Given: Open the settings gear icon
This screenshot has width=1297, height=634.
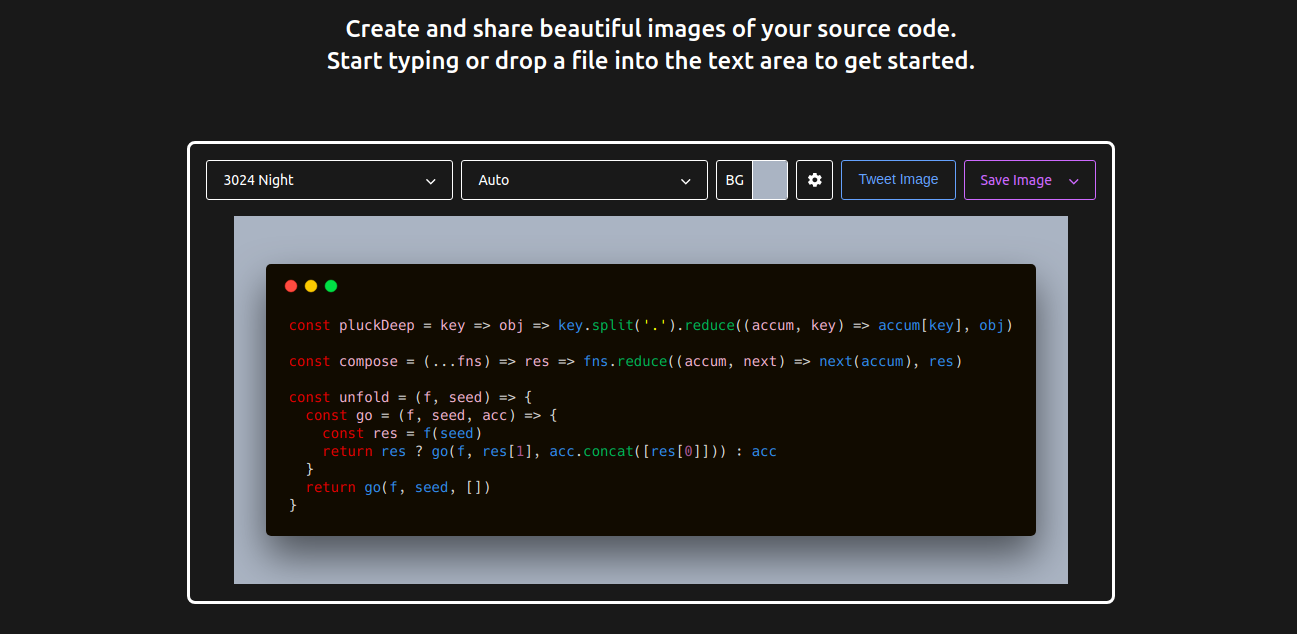Looking at the screenshot, I should [x=814, y=180].
